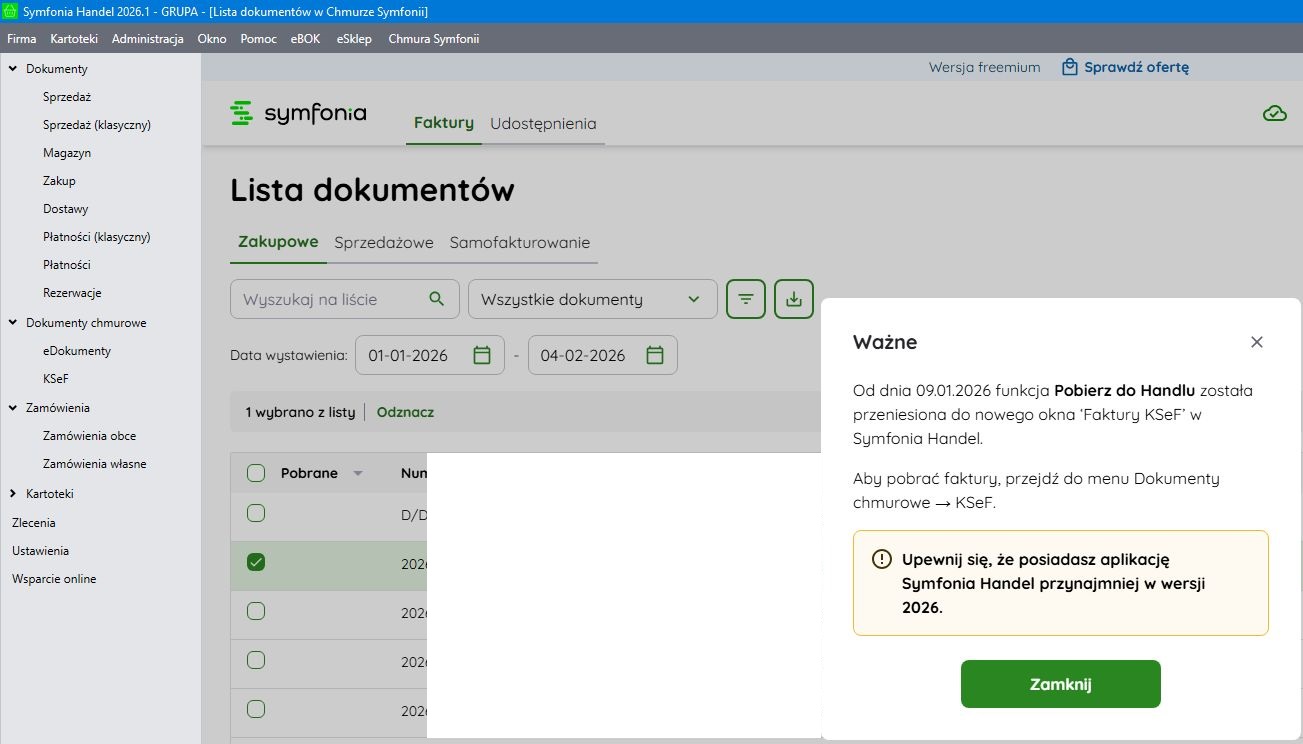
Task: Open calendar for start date 01-01-2026
Action: (482, 355)
